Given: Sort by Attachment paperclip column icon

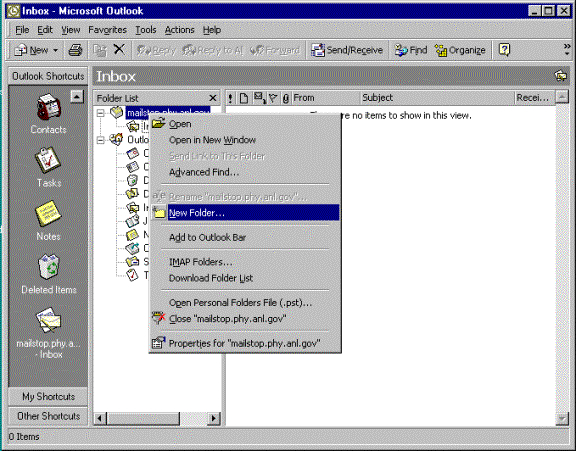Looking at the screenshot, I should [x=285, y=98].
